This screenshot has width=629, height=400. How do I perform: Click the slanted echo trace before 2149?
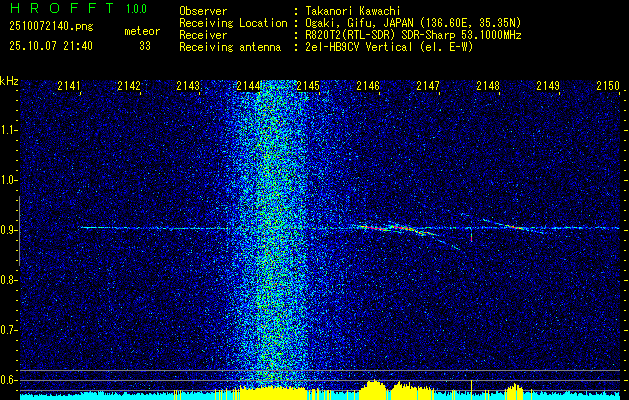pos(513,226)
